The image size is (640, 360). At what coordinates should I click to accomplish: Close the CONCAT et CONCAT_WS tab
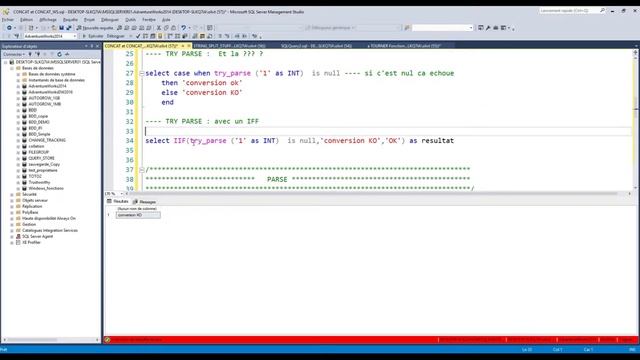[189, 46]
